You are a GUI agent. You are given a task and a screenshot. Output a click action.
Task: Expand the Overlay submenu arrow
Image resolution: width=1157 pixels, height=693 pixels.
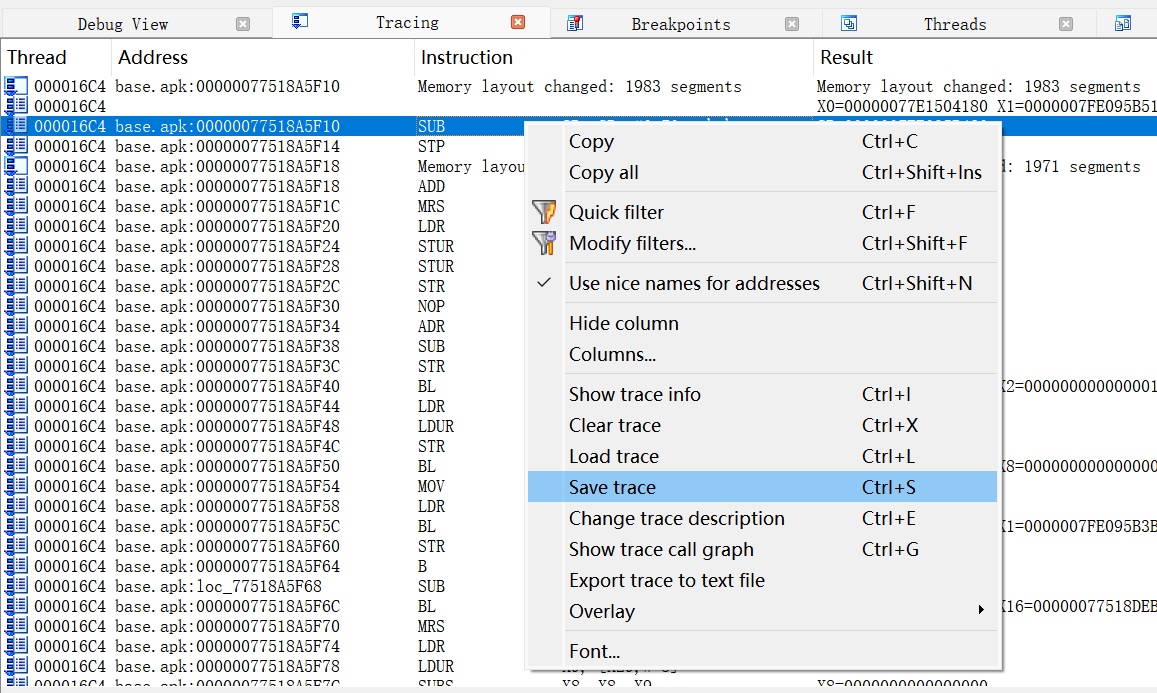[x=981, y=610]
